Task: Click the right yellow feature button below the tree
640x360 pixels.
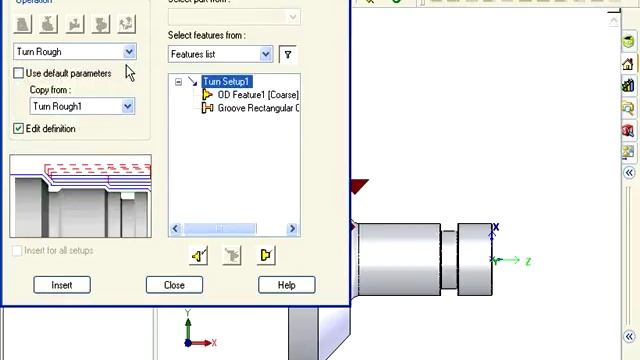Action: tap(266, 256)
